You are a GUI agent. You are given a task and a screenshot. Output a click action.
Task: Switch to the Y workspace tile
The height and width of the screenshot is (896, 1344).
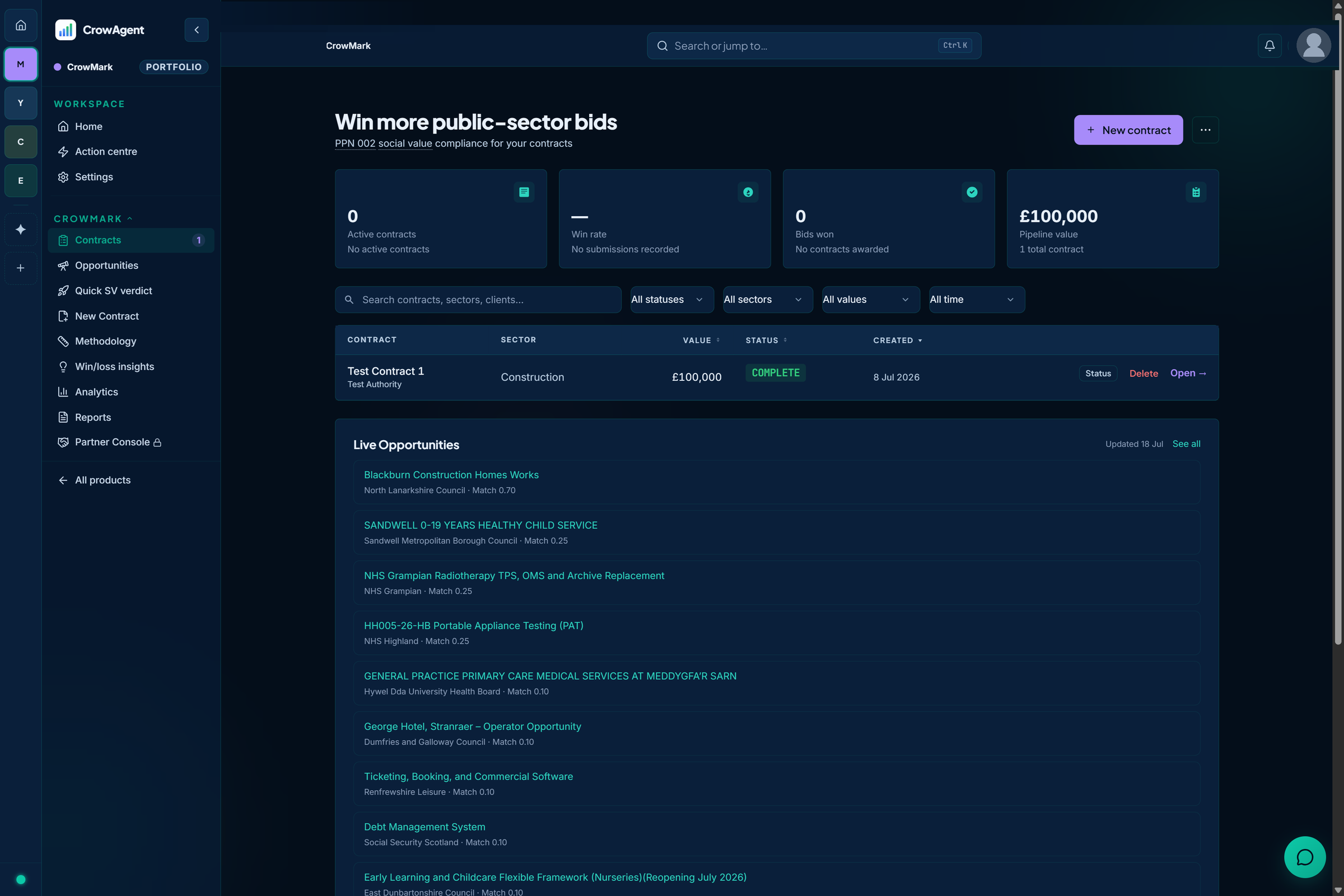pos(21,103)
